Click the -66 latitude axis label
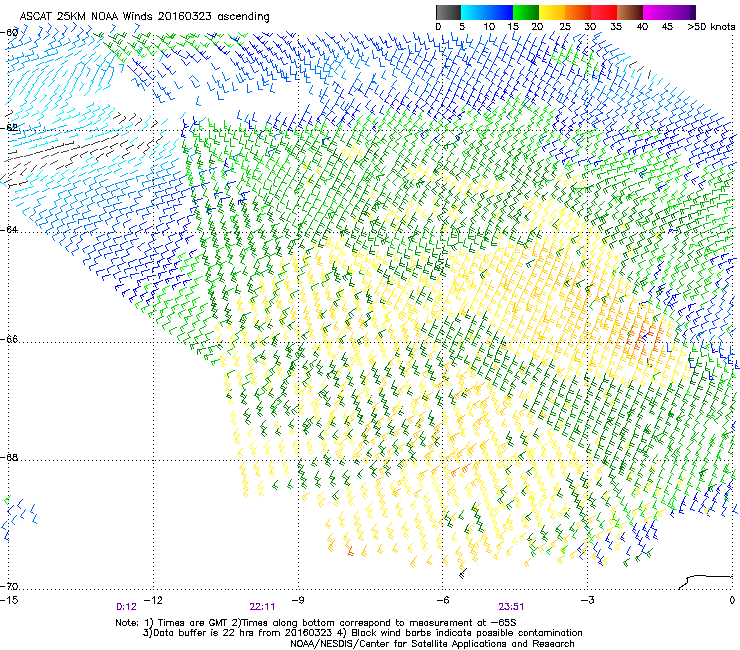The width and height of the screenshot is (740, 650). coord(10,339)
